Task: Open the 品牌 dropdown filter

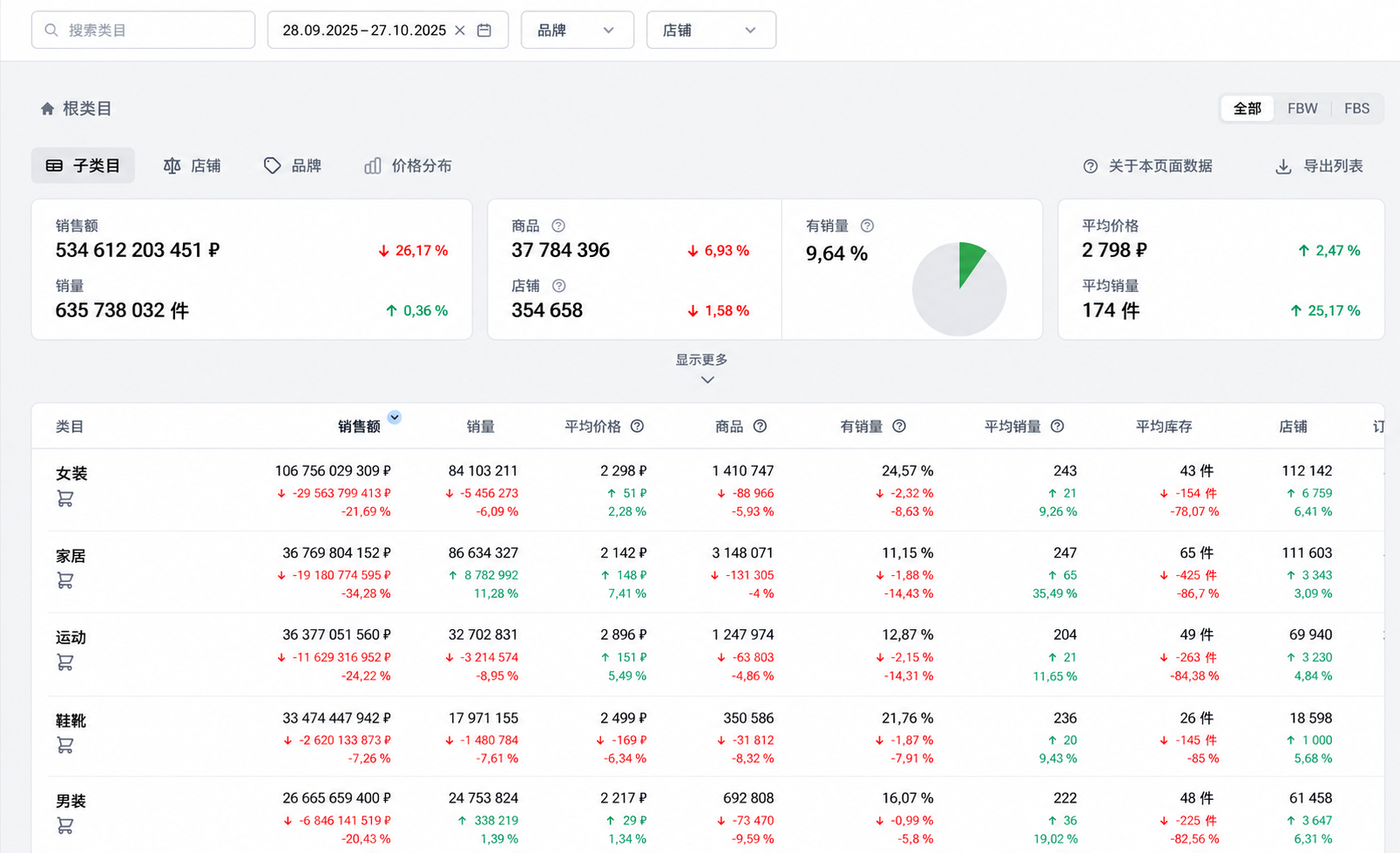Action: click(x=577, y=30)
